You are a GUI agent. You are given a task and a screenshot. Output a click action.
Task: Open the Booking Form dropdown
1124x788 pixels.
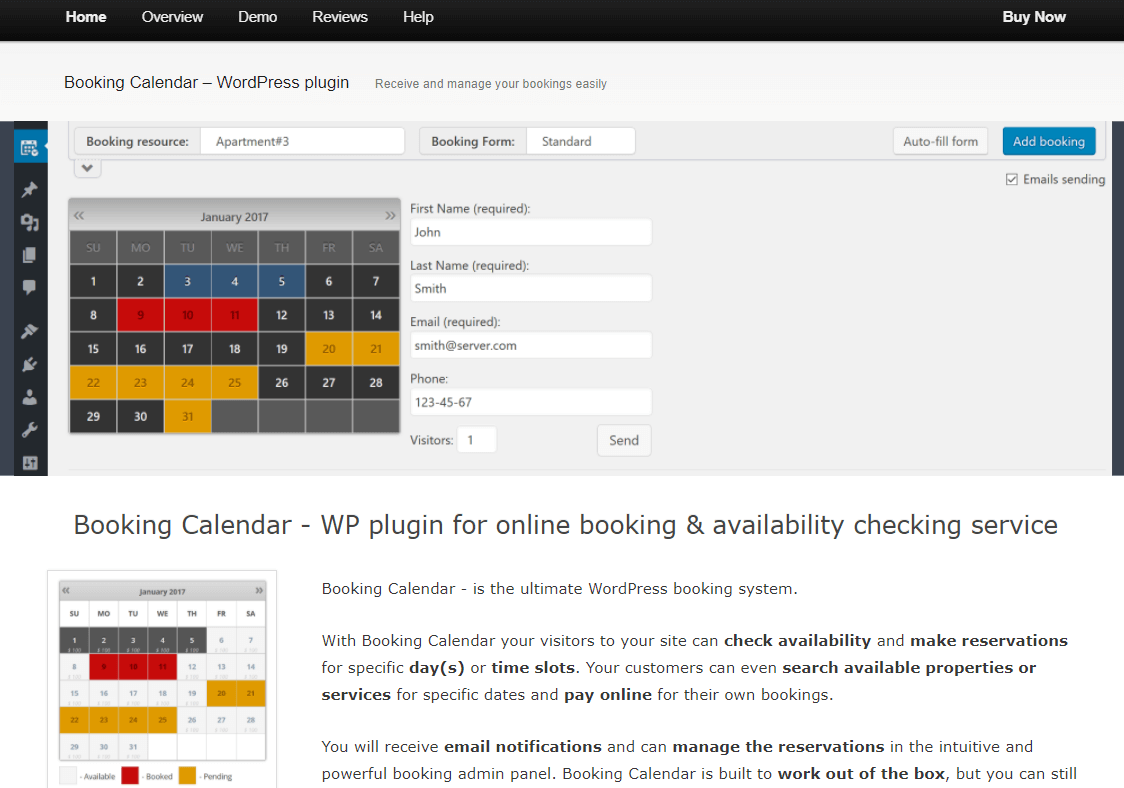[x=581, y=141]
